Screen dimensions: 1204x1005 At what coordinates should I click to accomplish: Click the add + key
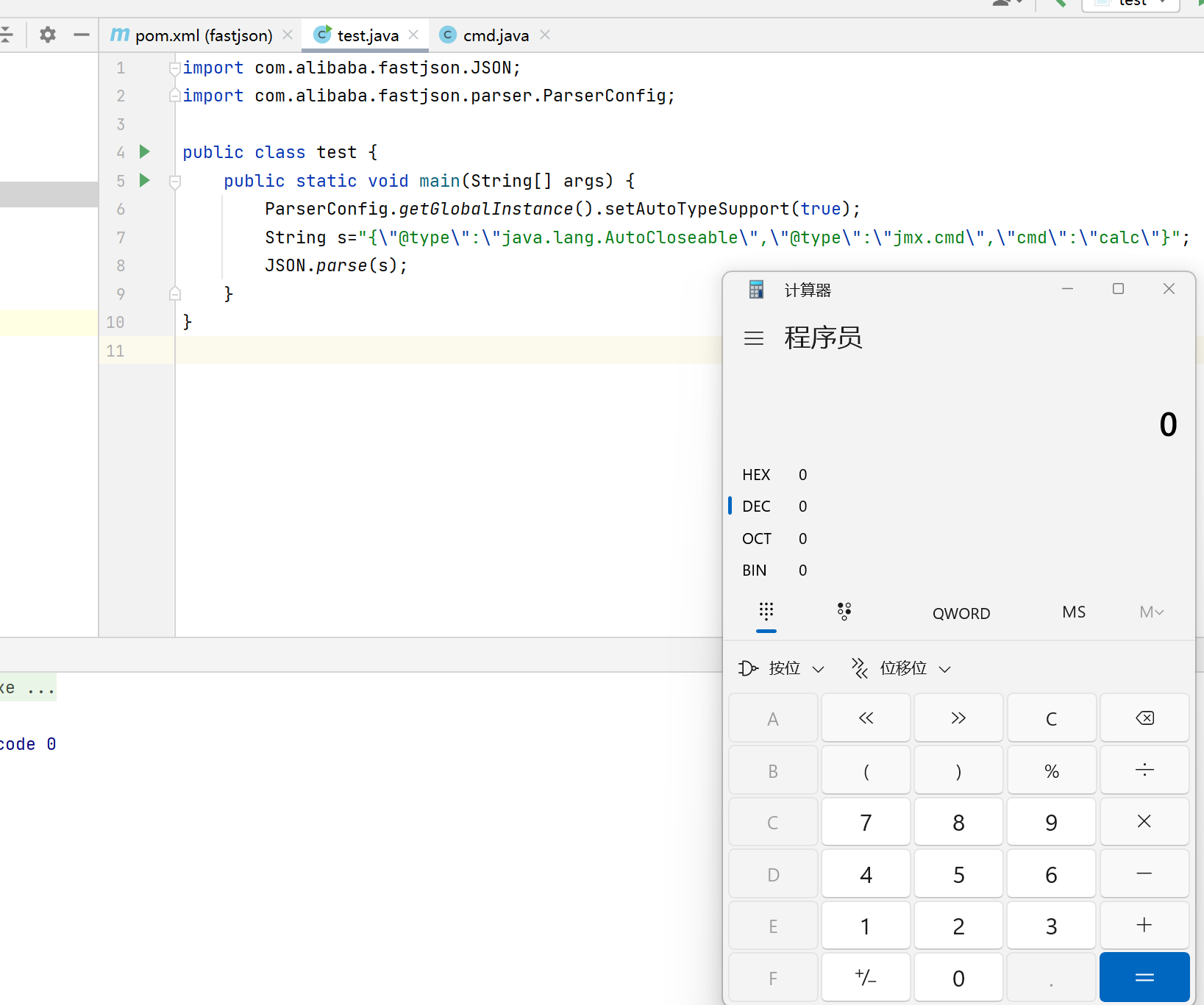coord(1144,926)
